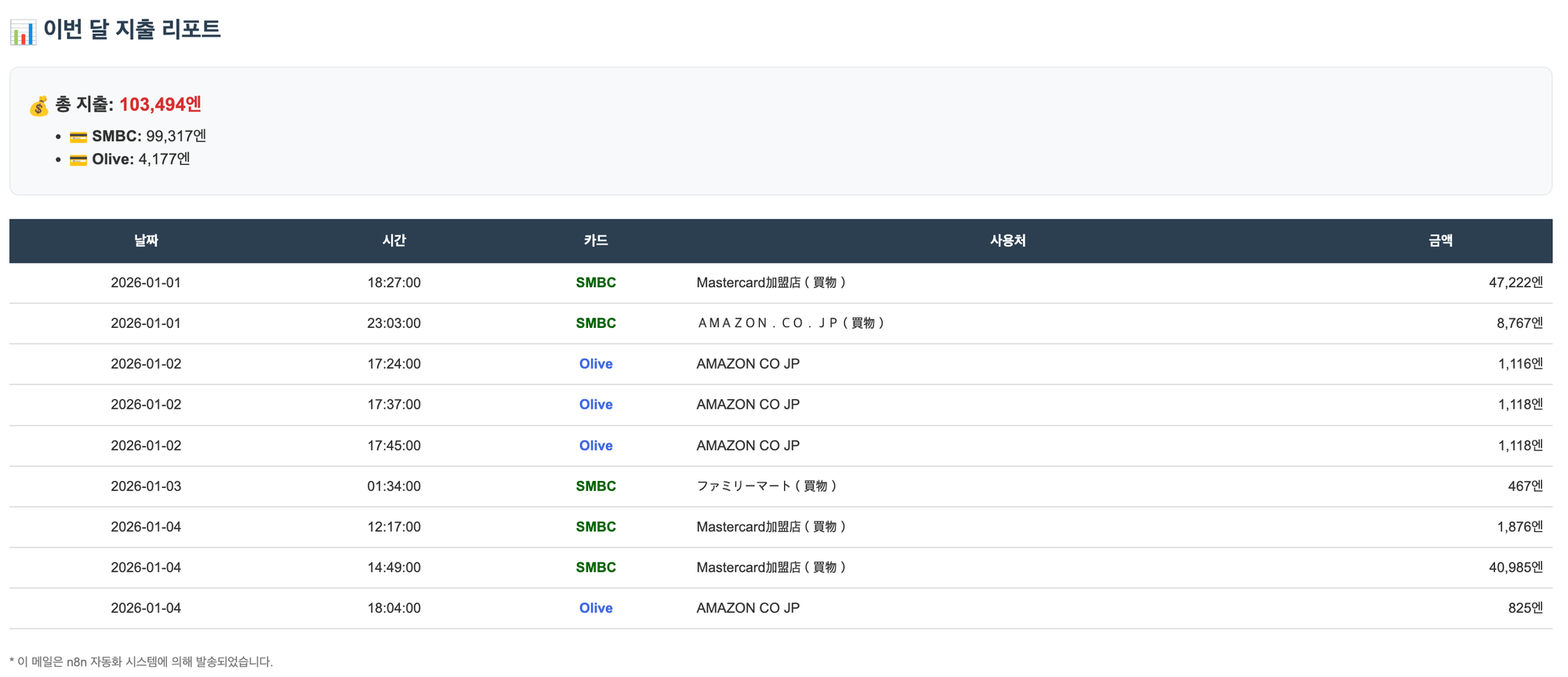This screenshot has width=1568, height=677.
Task: Select the 날짜 column header
Action: [x=146, y=241]
